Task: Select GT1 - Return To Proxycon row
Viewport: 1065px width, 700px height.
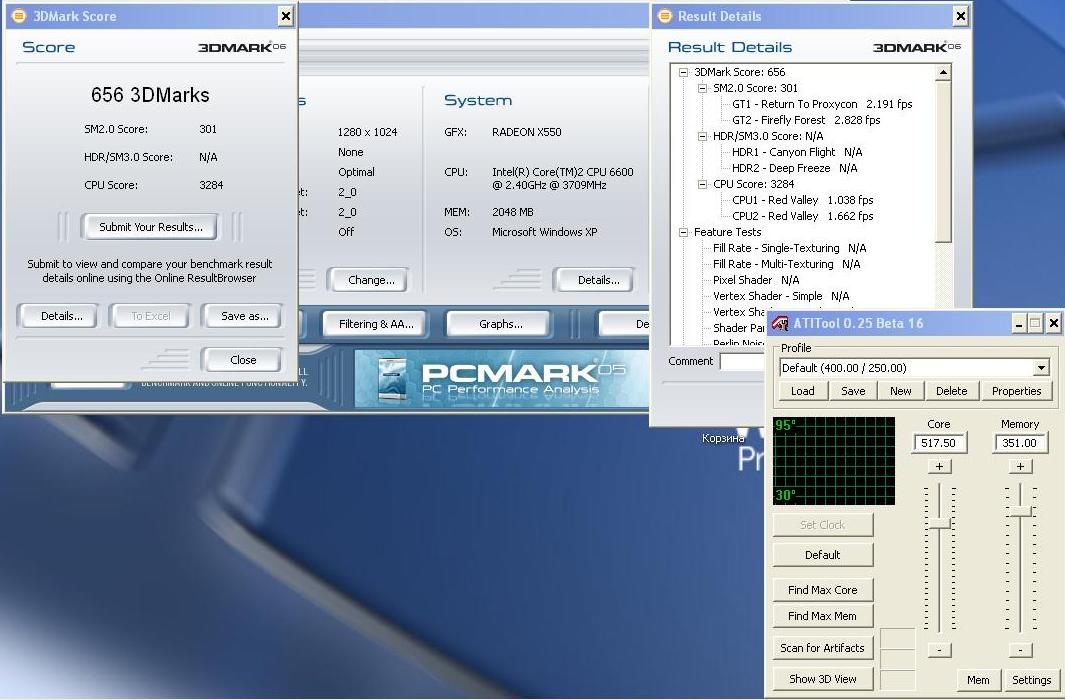Action: point(822,105)
